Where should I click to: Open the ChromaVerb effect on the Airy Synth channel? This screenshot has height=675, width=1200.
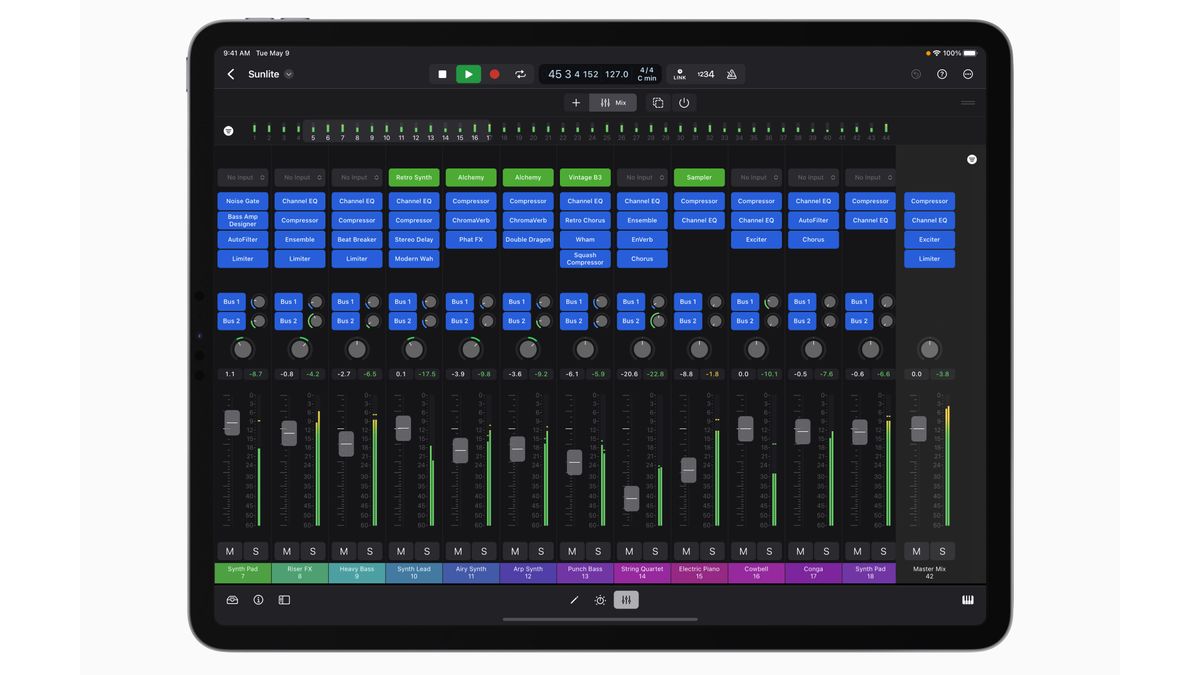[x=470, y=220]
